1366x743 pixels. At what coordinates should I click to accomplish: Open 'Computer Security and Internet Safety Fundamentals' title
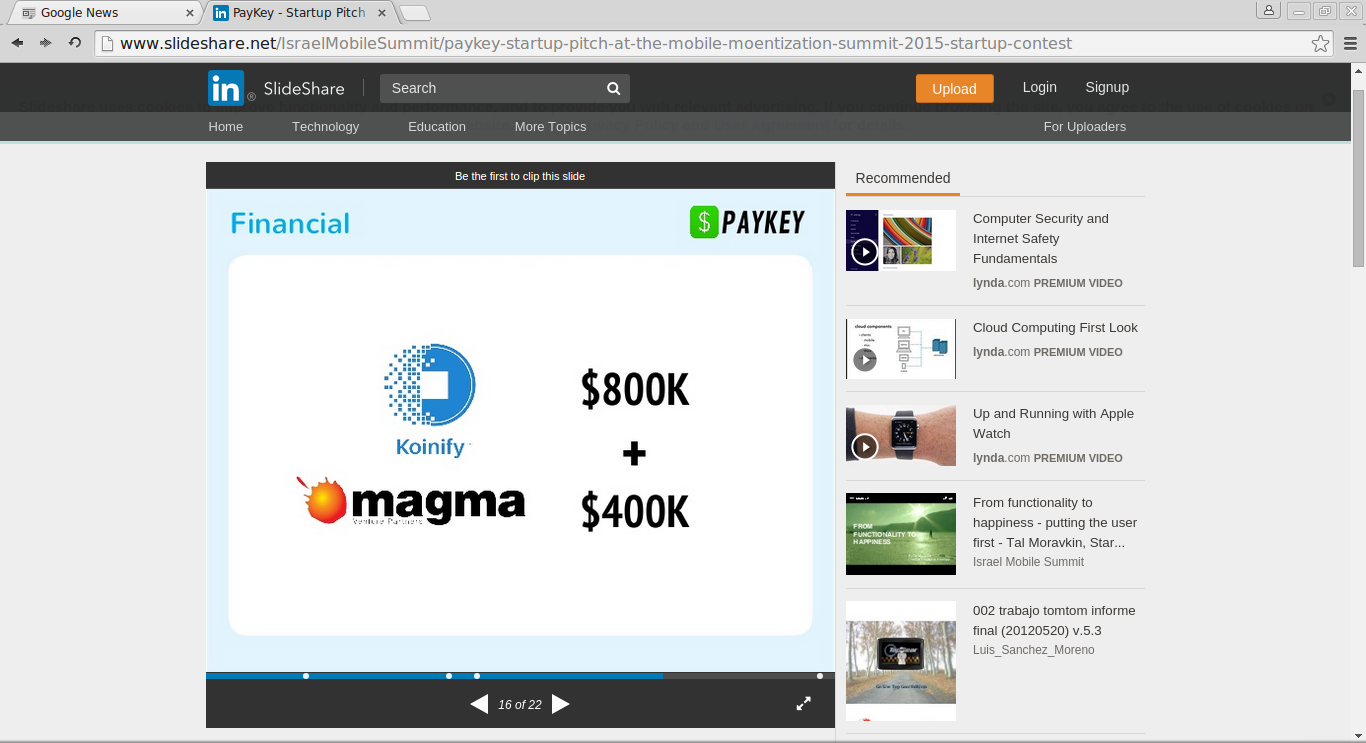1041,239
